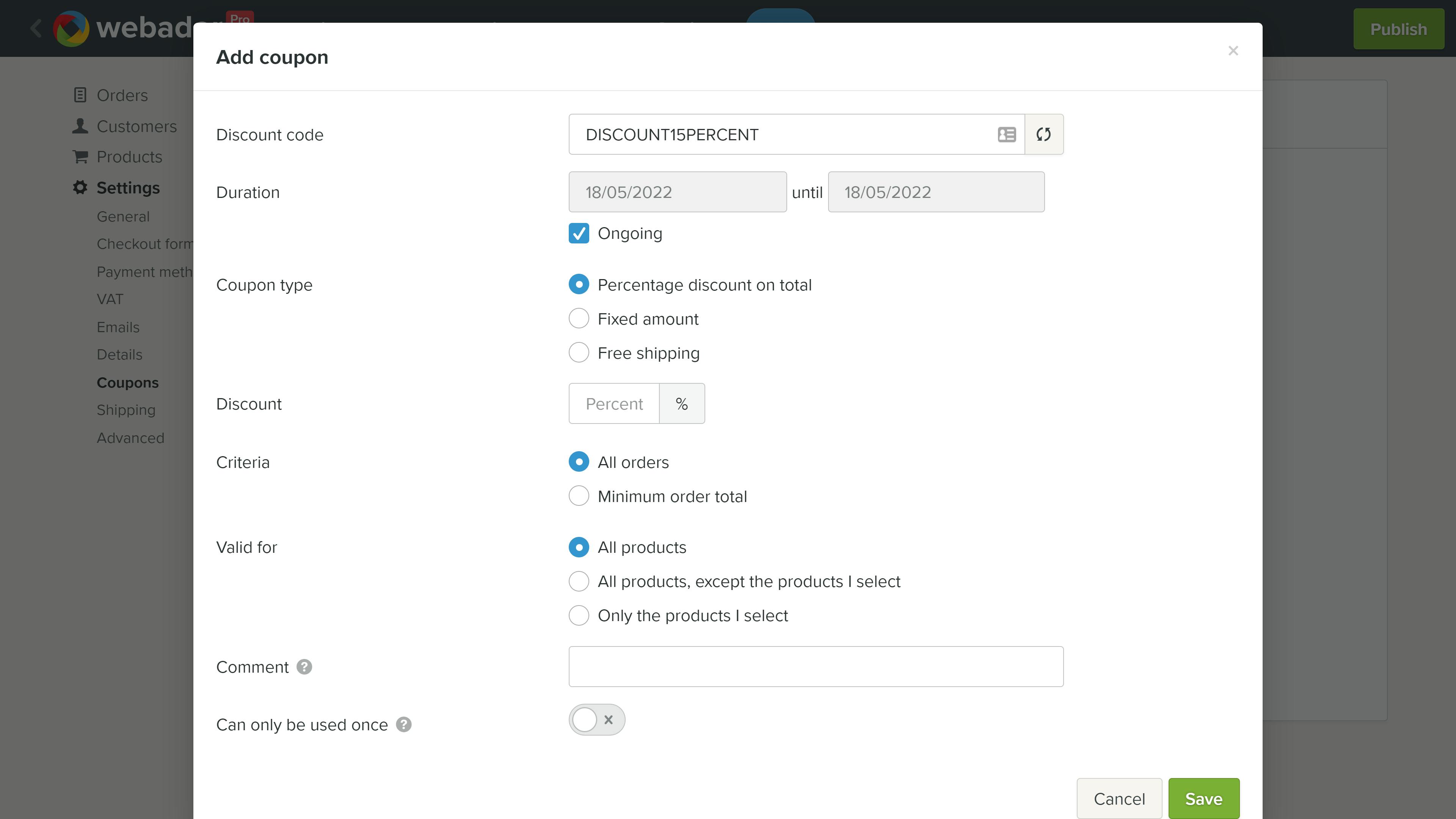The image size is (1456, 819).
Task: Select the Customers sidebar icon
Action: pyautogui.click(x=80, y=126)
